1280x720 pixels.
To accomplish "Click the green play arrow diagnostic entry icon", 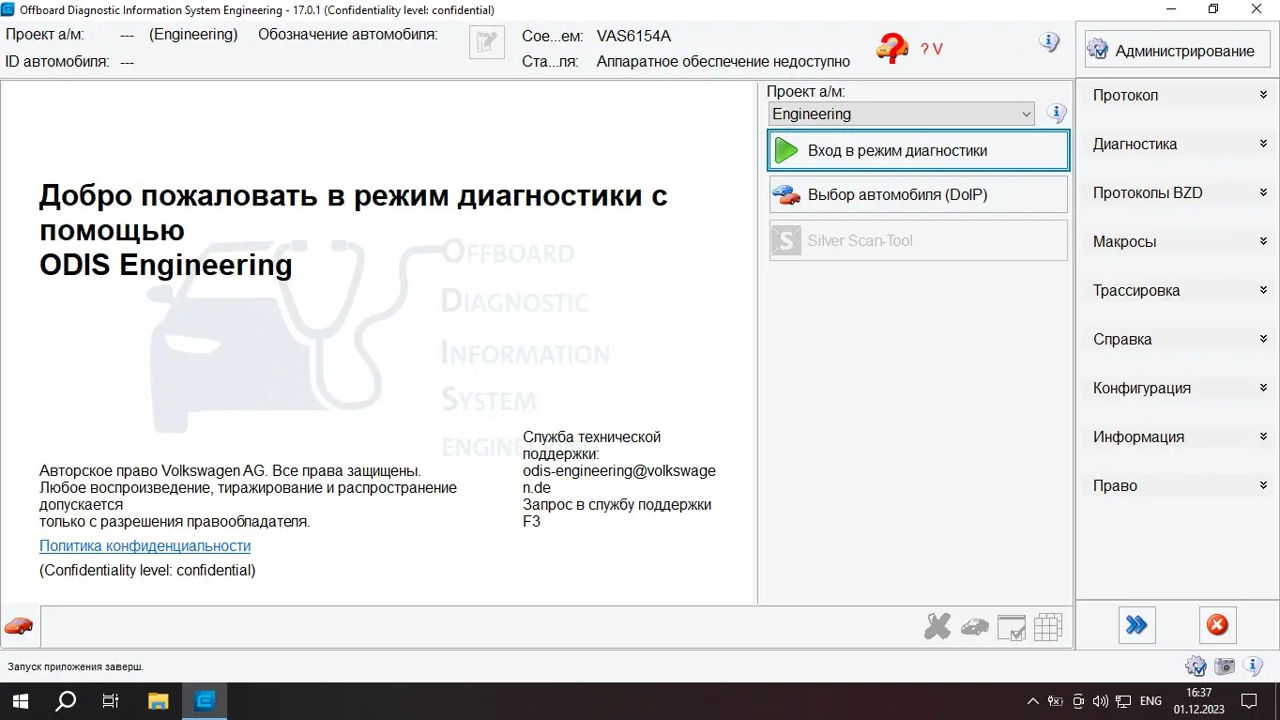I will coord(787,151).
